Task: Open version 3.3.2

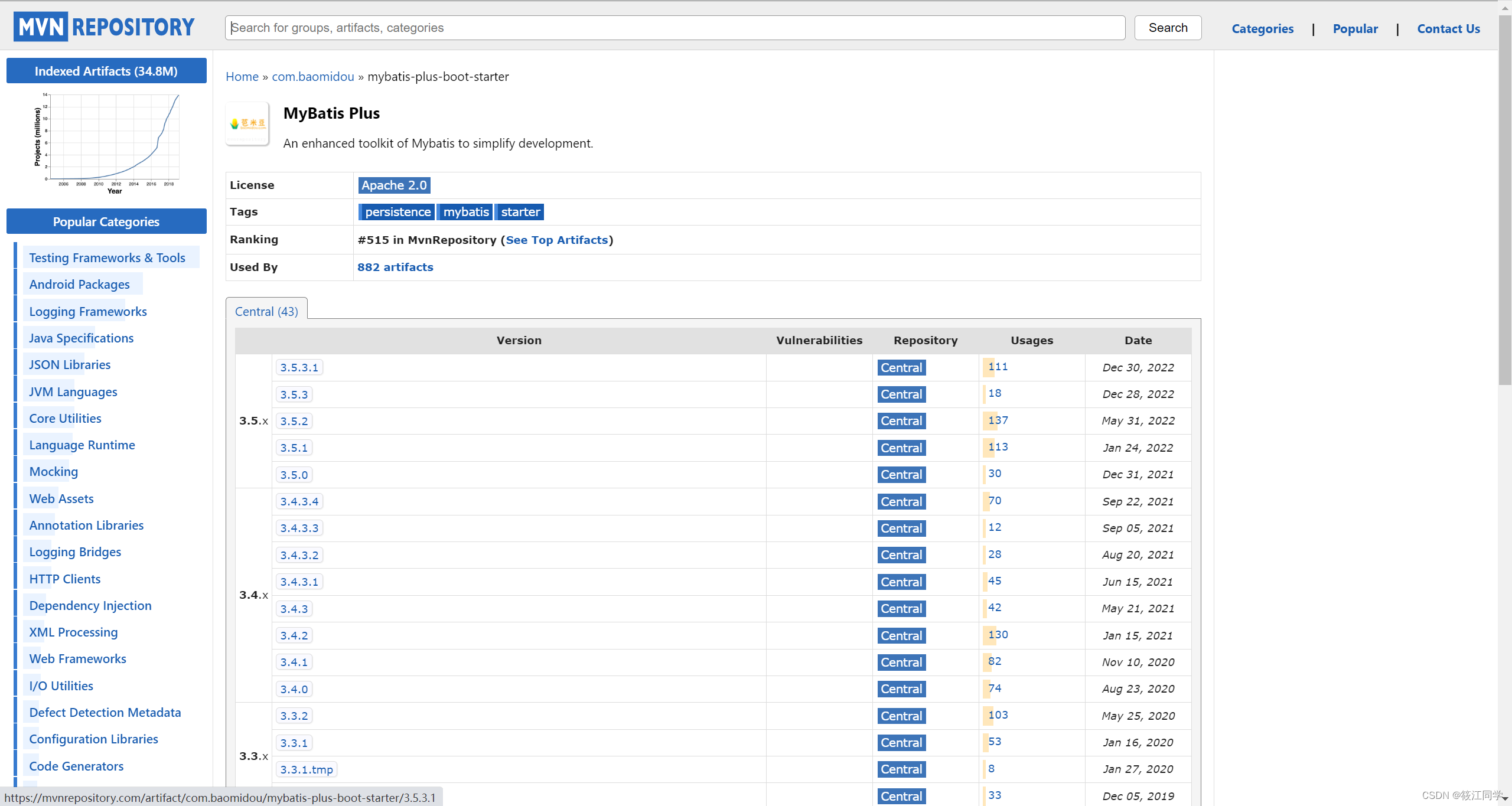Action: [294, 716]
